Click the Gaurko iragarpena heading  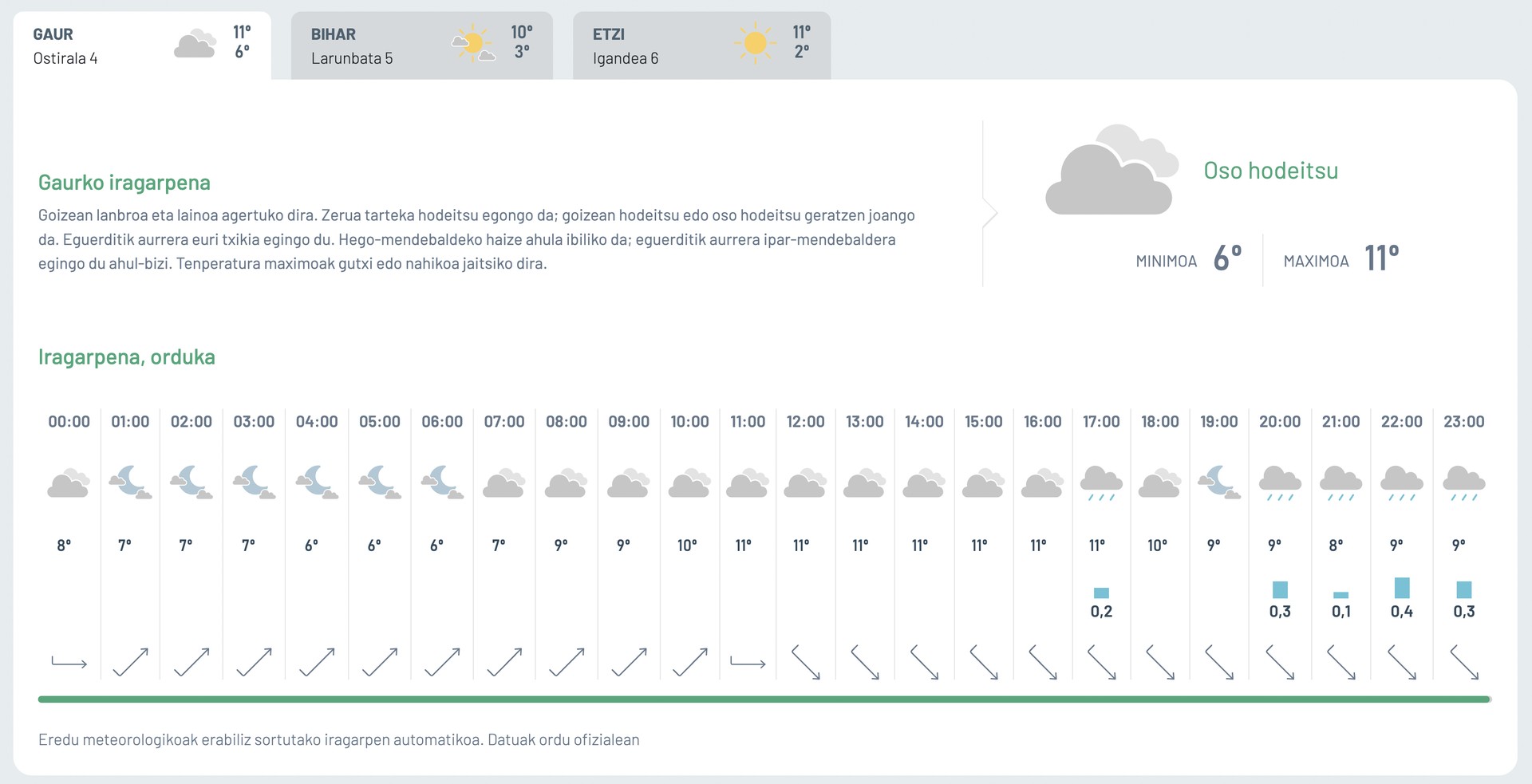(124, 183)
